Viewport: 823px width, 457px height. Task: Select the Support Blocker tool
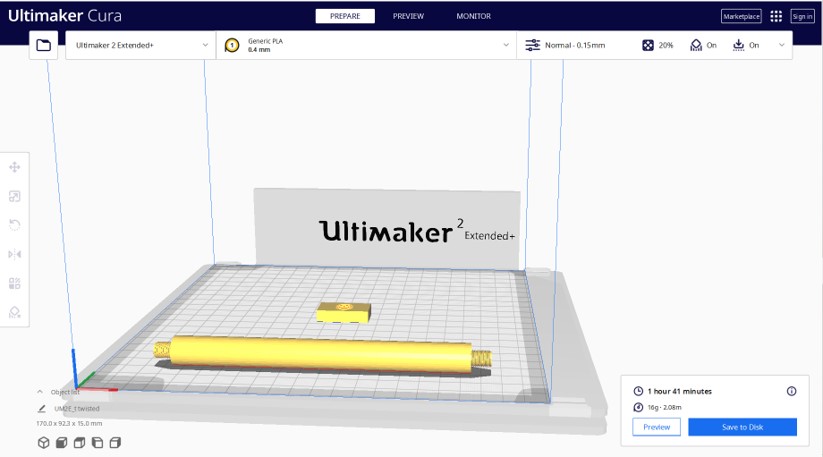15,312
